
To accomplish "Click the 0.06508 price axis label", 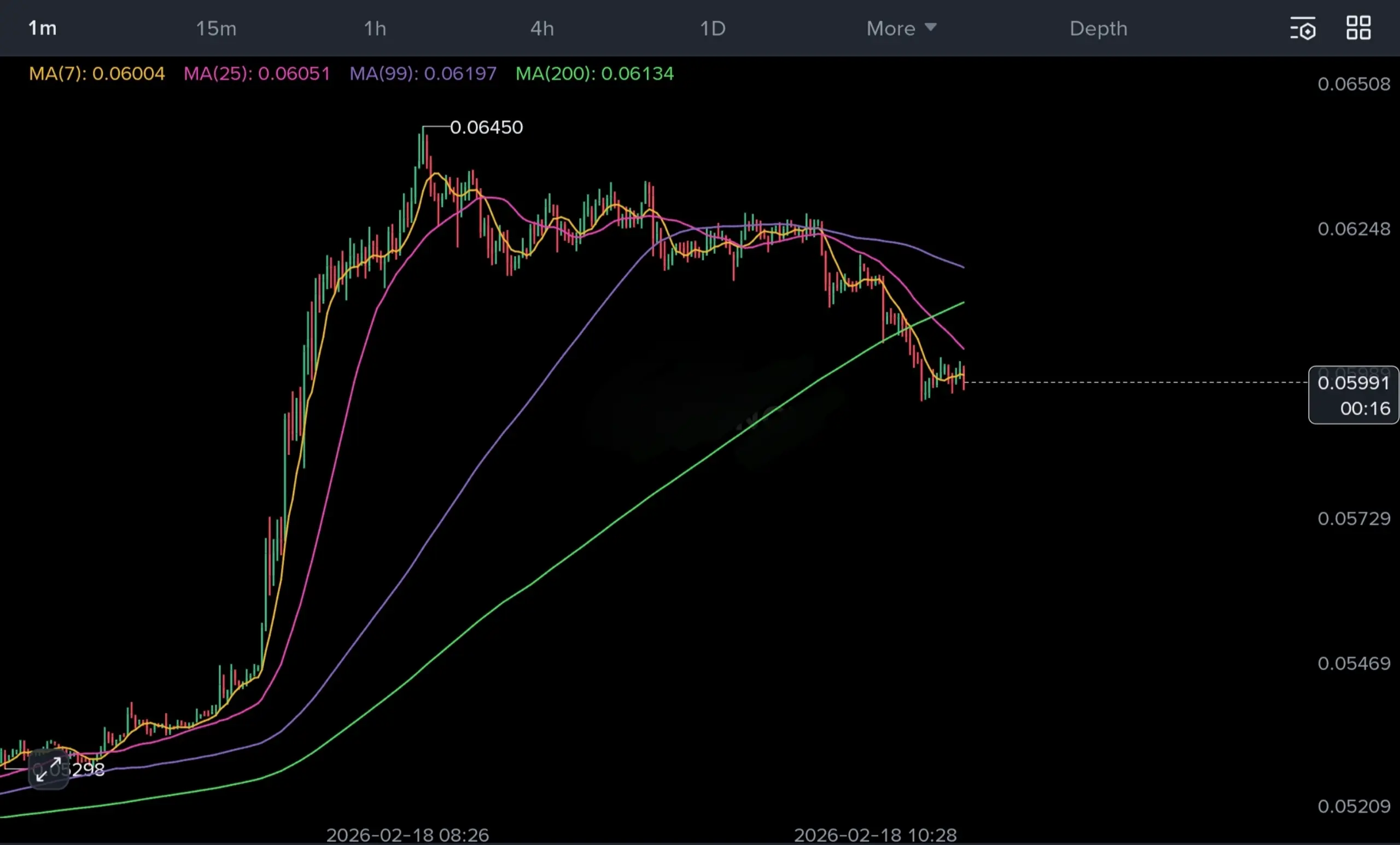I will (1354, 85).
